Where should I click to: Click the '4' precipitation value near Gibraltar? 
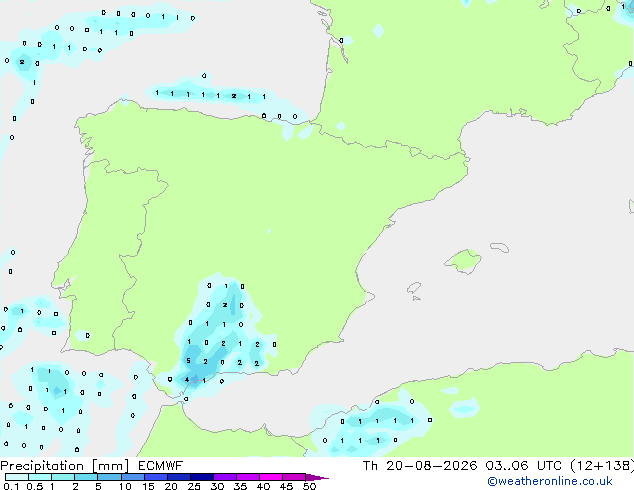pyautogui.click(x=187, y=380)
